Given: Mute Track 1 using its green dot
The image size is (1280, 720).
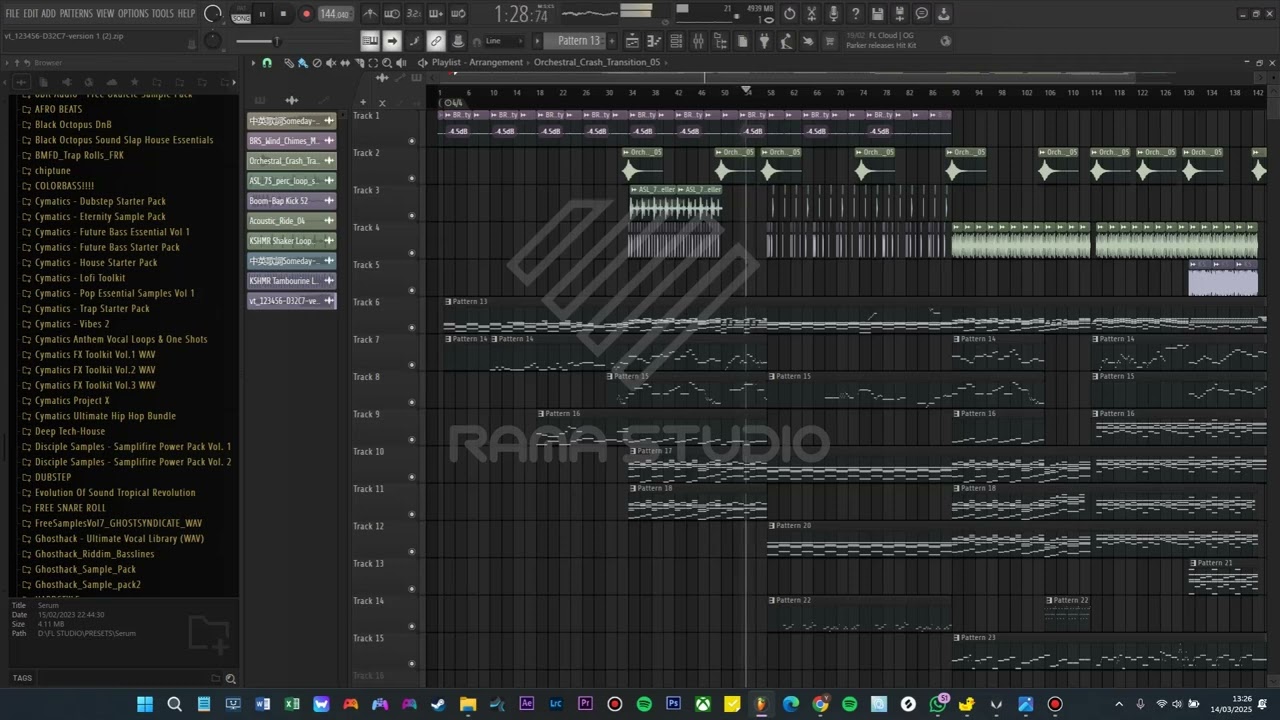Looking at the screenshot, I should (x=411, y=141).
